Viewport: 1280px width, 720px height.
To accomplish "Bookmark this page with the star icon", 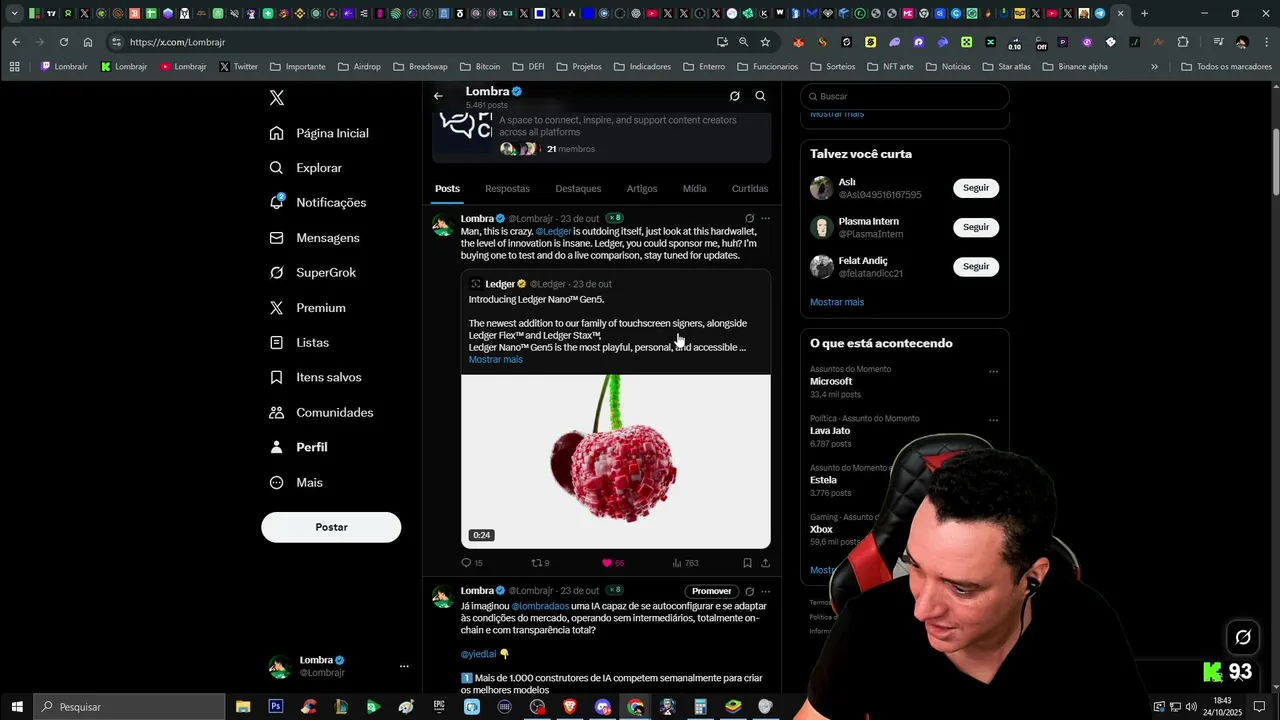I will [x=765, y=42].
